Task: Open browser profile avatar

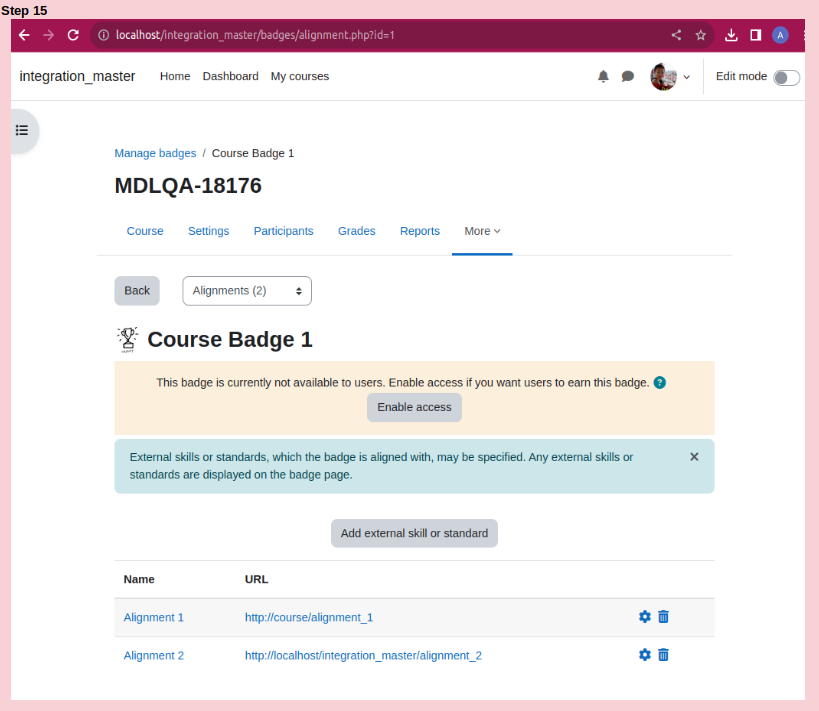Action: coord(780,35)
